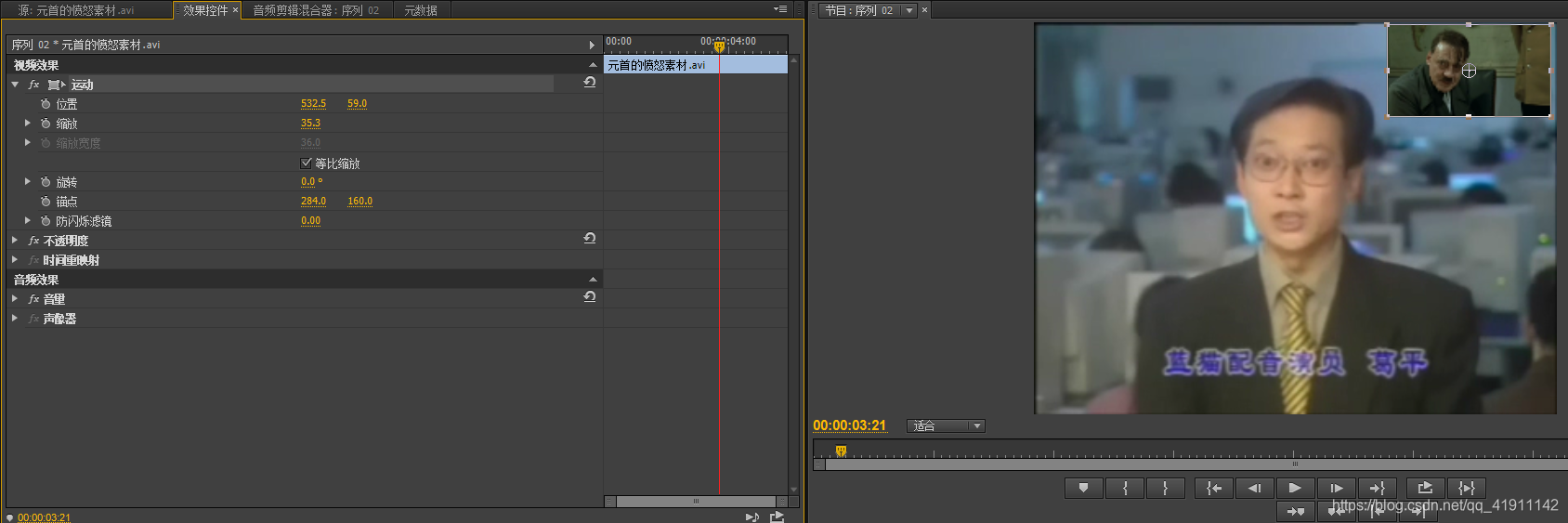Click the position X value 532.5

click(x=313, y=104)
